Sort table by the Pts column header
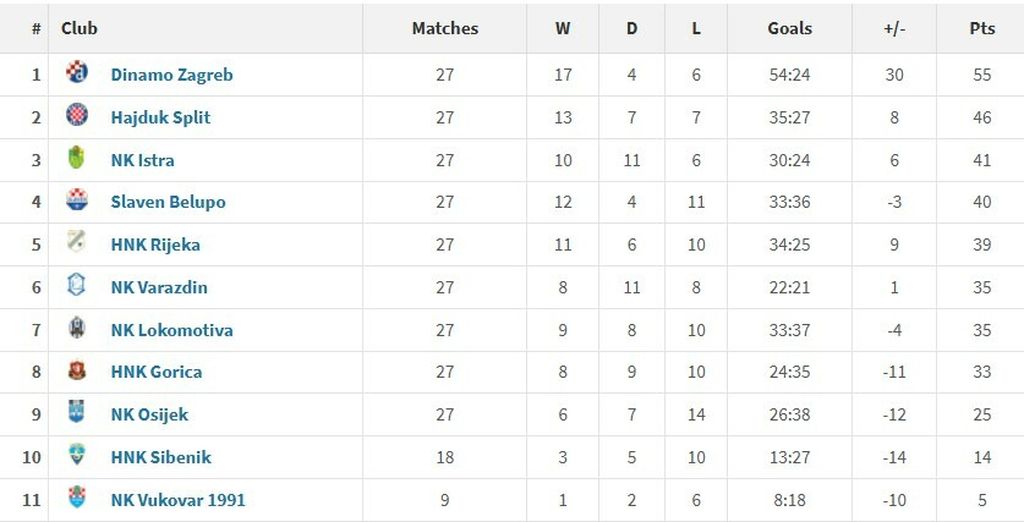This screenshot has width=1024, height=522. point(982,28)
